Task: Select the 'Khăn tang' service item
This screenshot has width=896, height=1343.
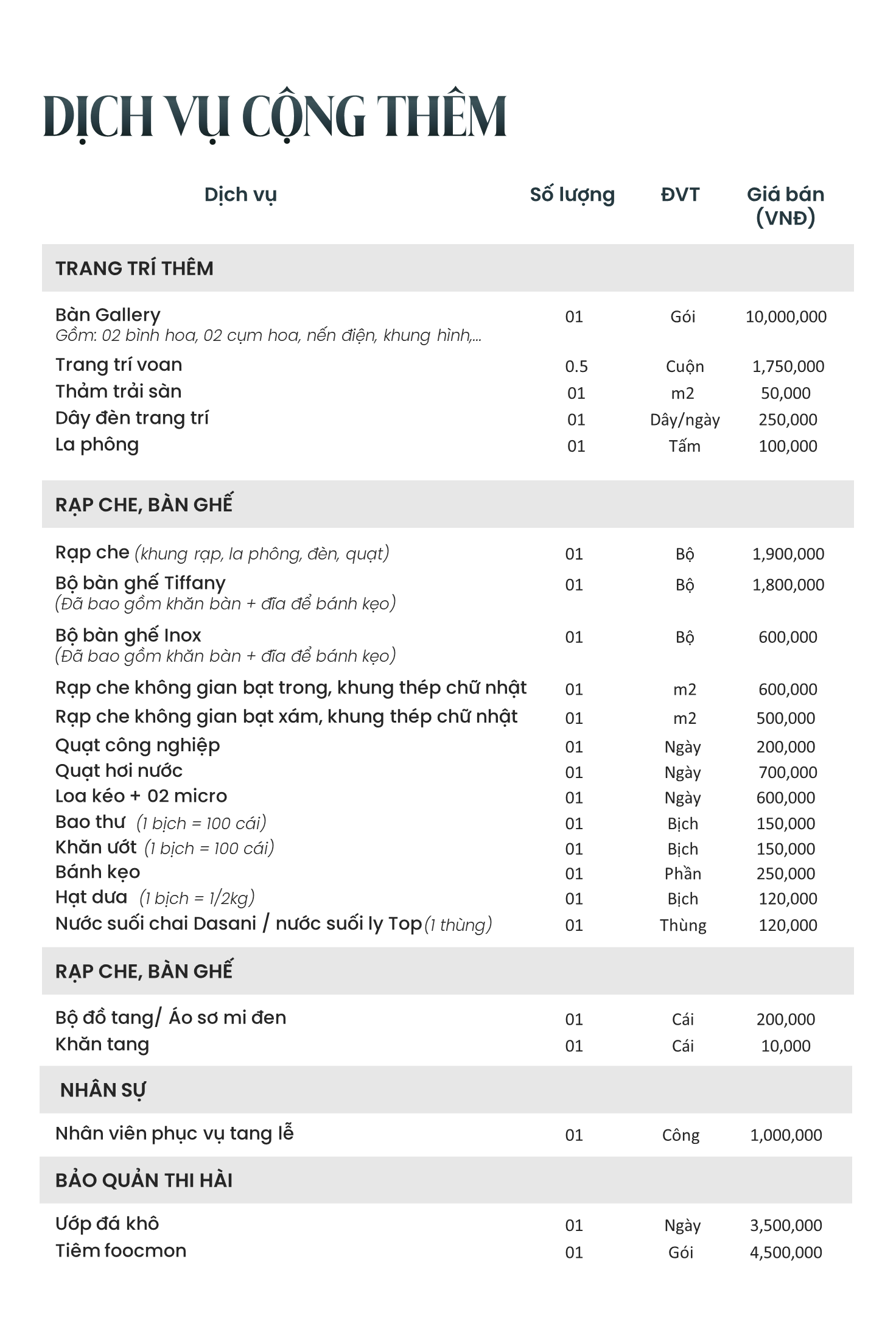Action: pyautogui.click(x=102, y=1045)
